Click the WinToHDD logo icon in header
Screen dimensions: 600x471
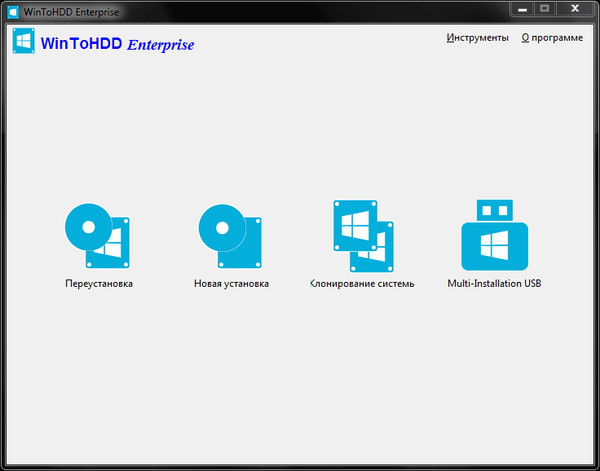[x=24, y=41]
